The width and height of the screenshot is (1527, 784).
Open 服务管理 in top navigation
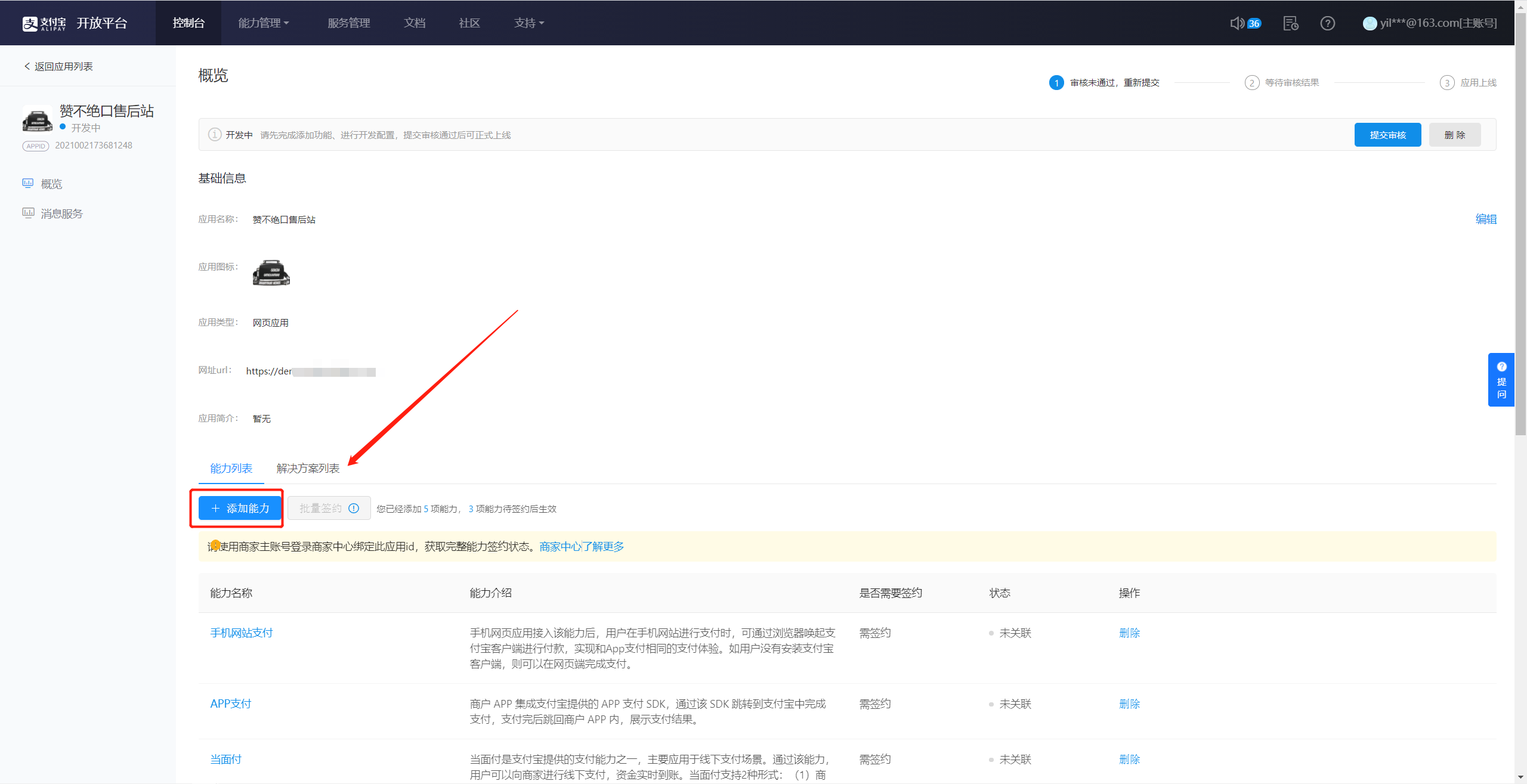coord(348,23)
